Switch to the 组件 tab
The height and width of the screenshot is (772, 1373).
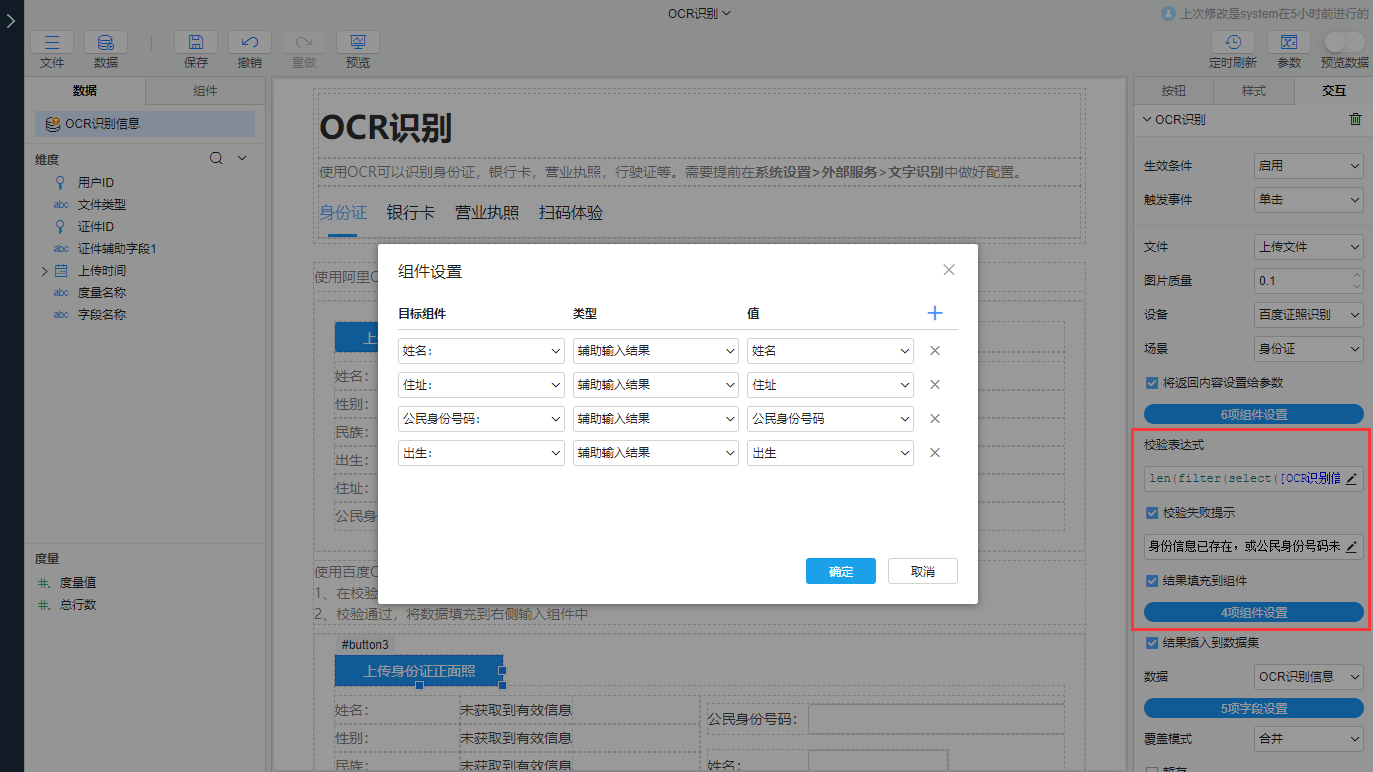pos(205,90)
